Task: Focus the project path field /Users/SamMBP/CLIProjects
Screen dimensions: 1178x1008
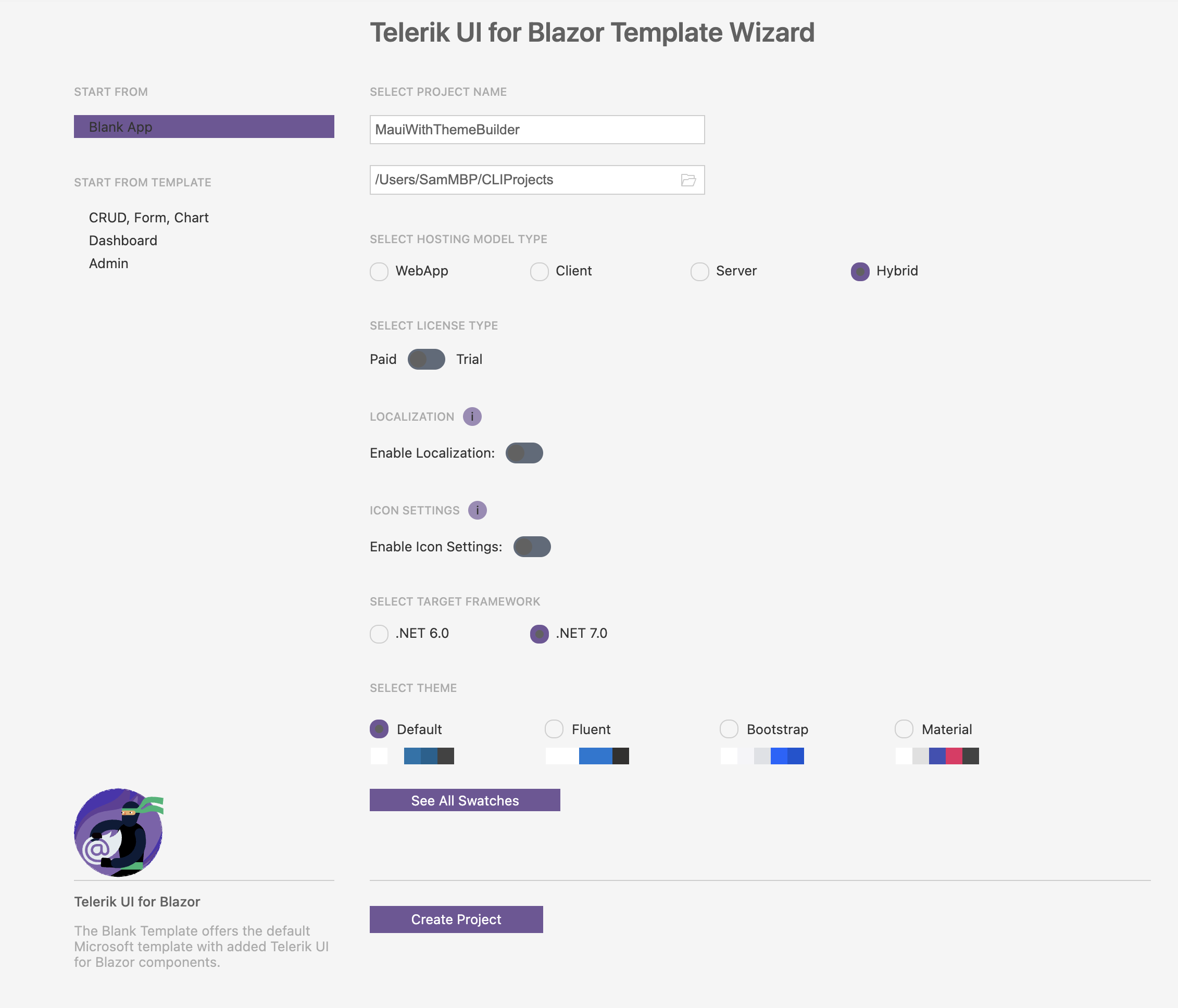Action: pos(537,180)
